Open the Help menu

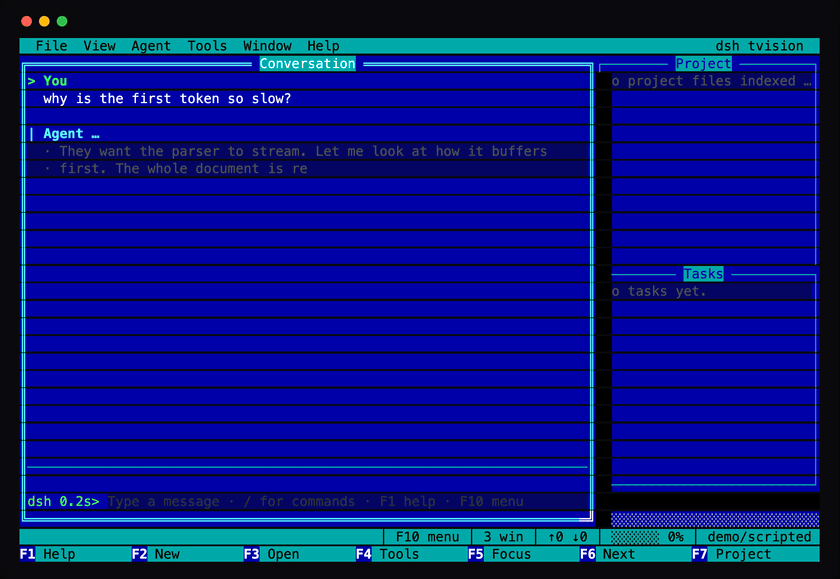(323, 46)
